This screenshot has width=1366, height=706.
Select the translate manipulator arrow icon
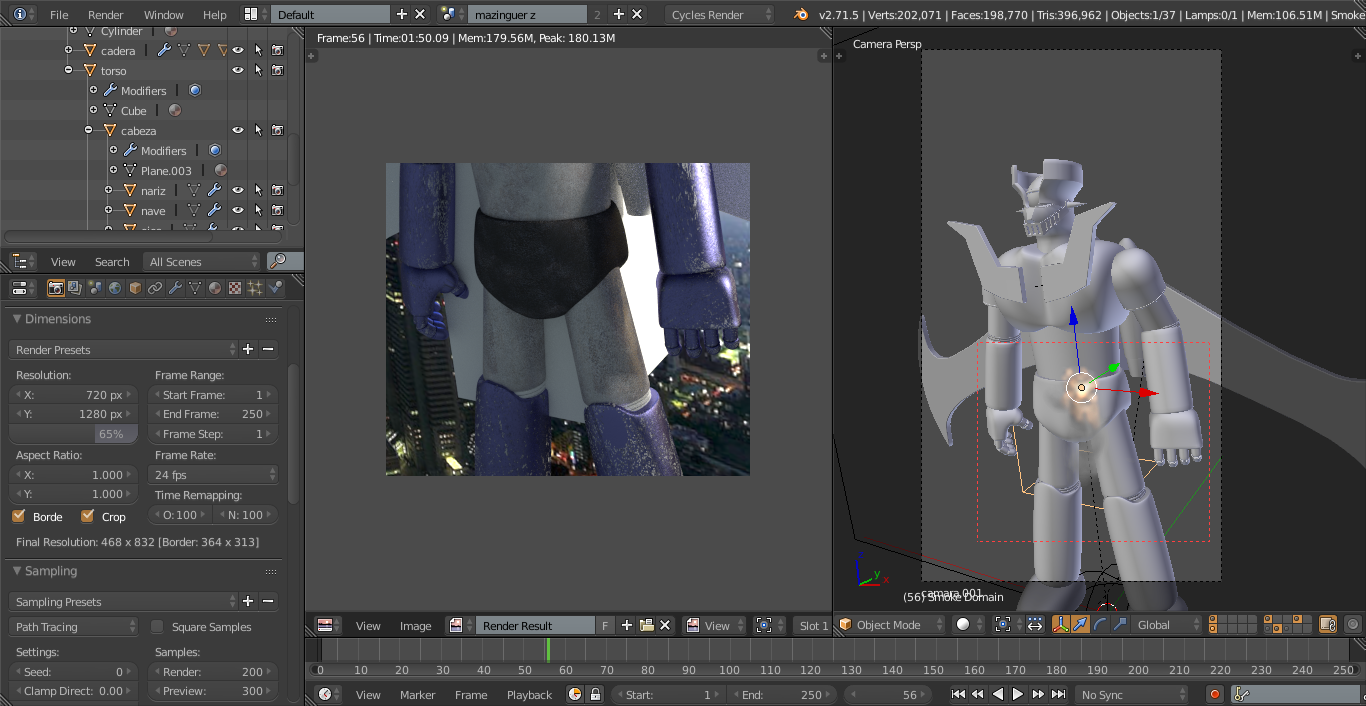click(1081, 625)
